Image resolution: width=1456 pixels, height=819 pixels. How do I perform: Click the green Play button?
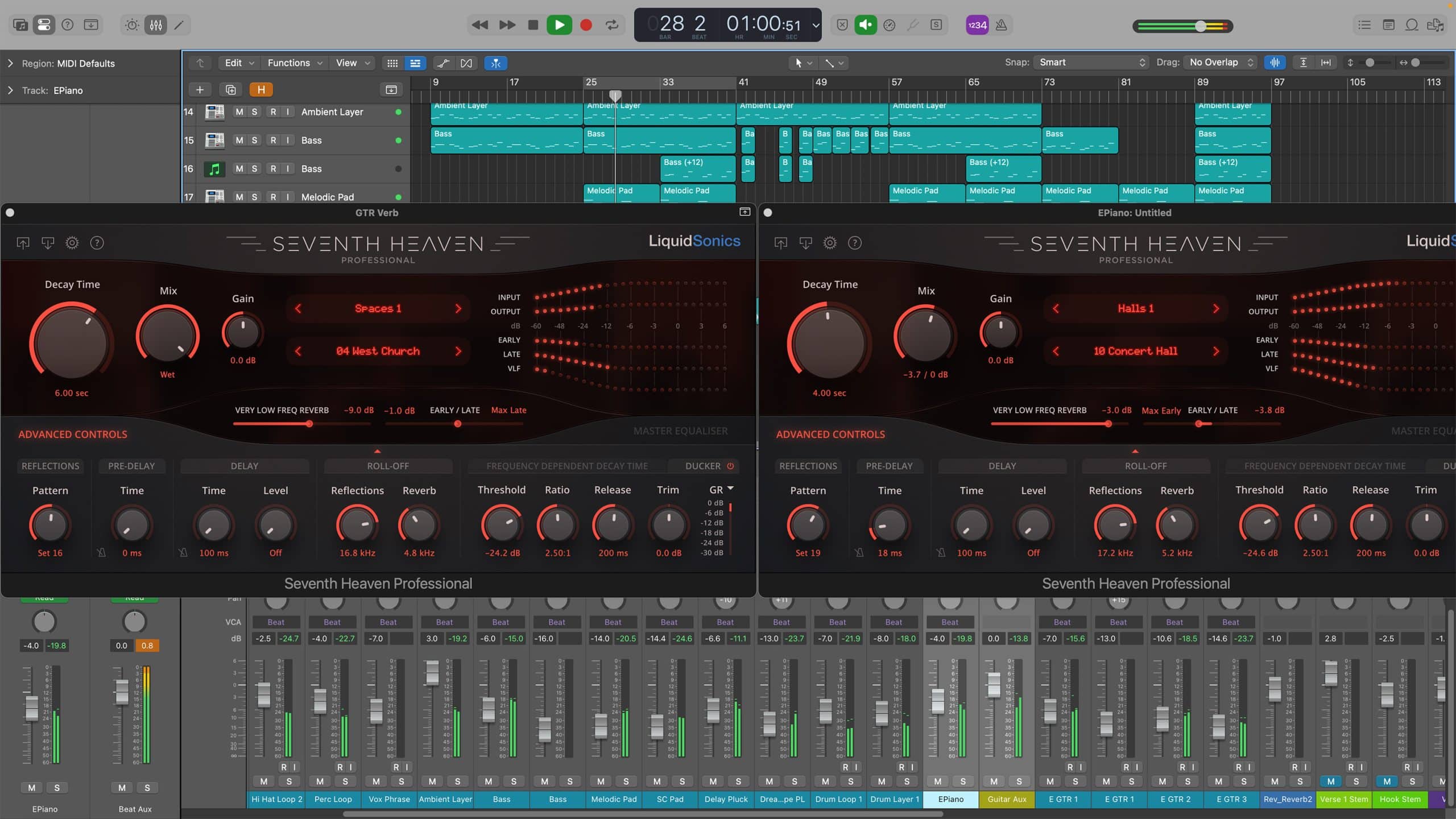tap(559, 25)
